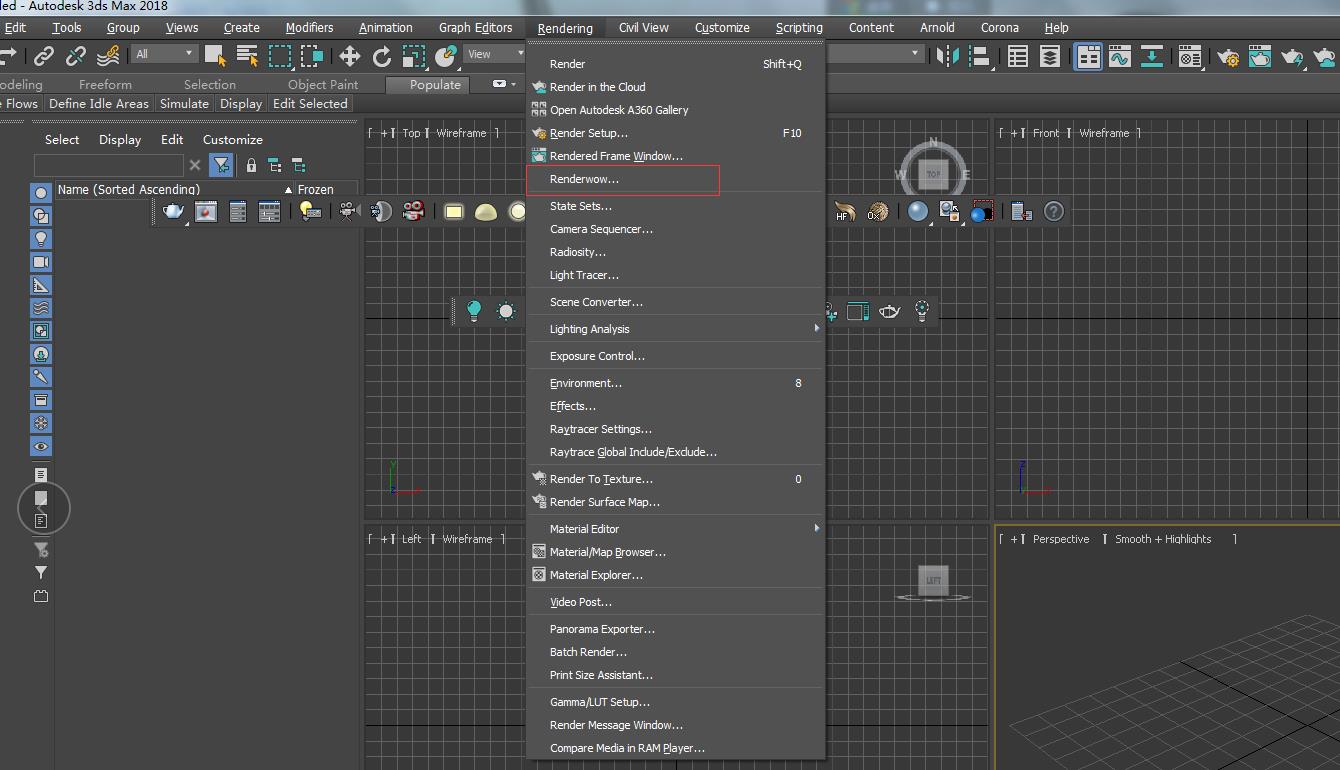This screenshot has width=1340, height=770.
Task: Activate the Select and Scale tool
Action: point(414,56)
